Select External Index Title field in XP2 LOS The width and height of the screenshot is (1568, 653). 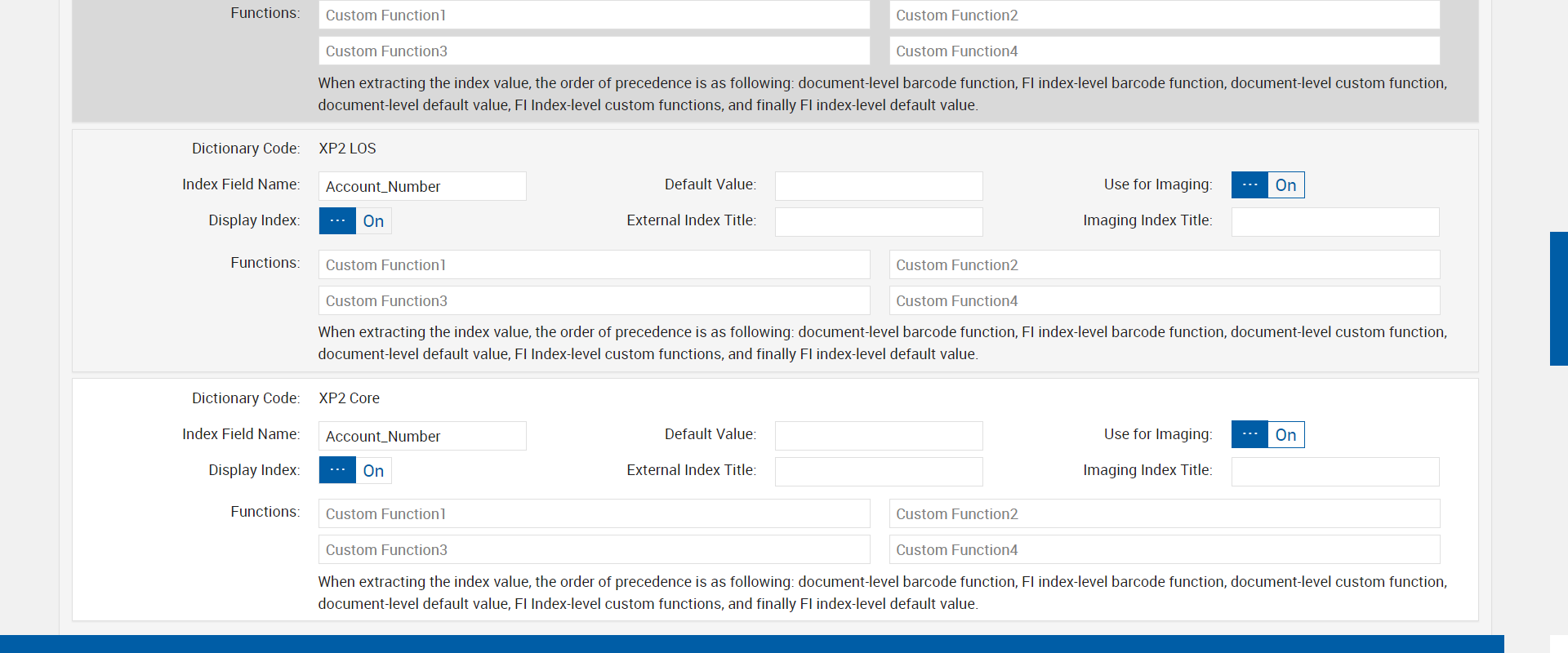pos(879,222)
